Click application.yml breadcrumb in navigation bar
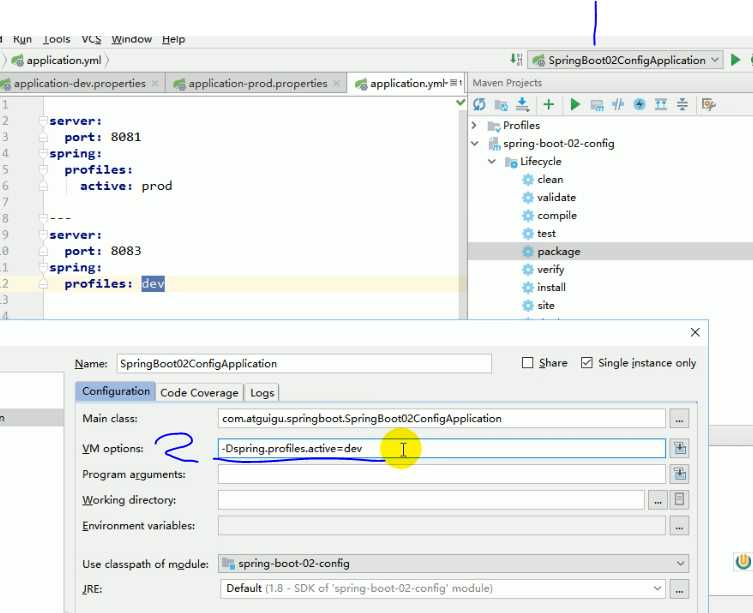This screenshot has width=753, height=613. click(x=64, y=61)
